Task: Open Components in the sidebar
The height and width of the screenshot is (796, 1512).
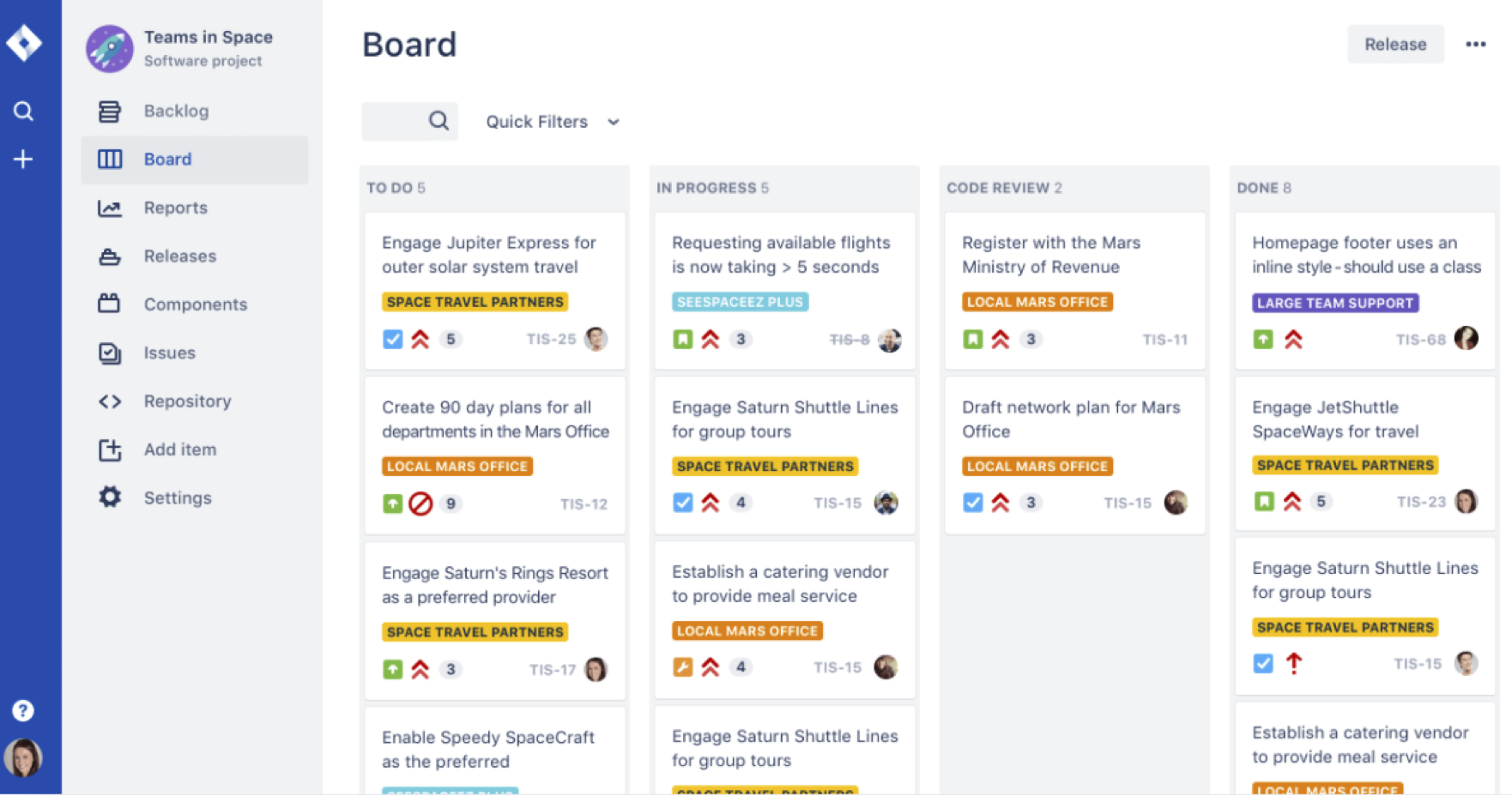Action: [195, 305]
